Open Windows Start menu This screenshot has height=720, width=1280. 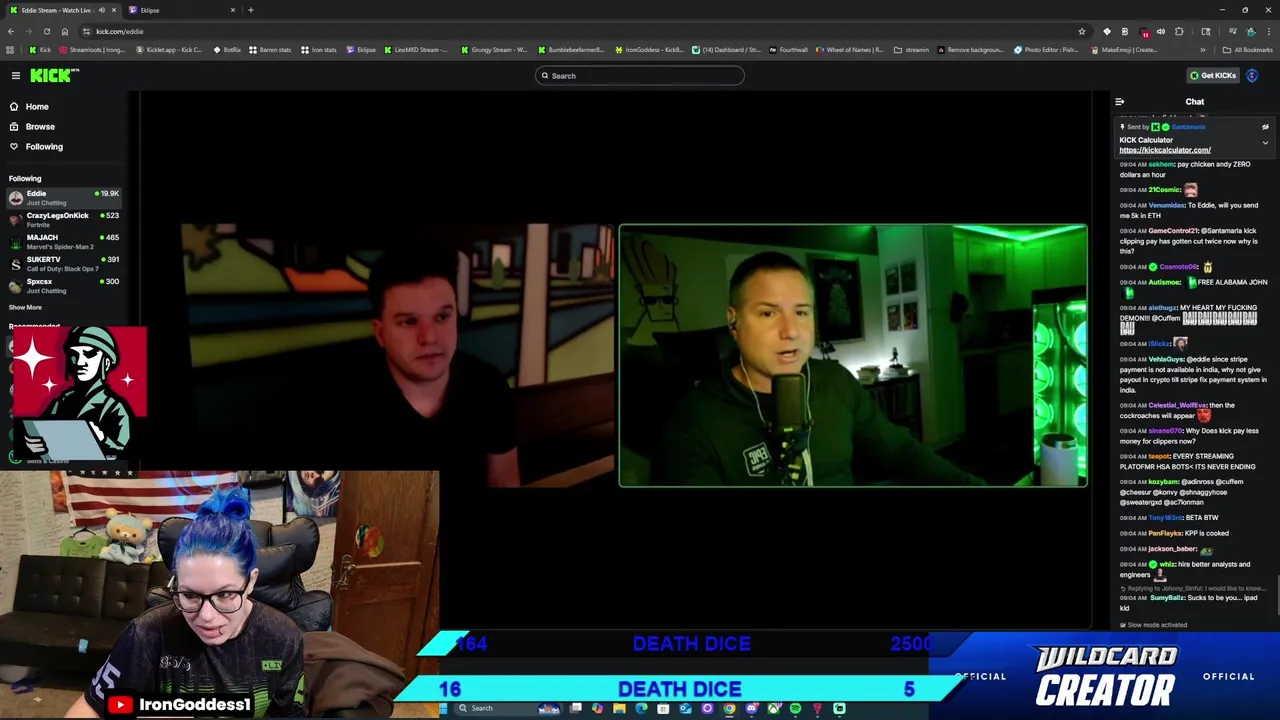(x=443, y=708)
